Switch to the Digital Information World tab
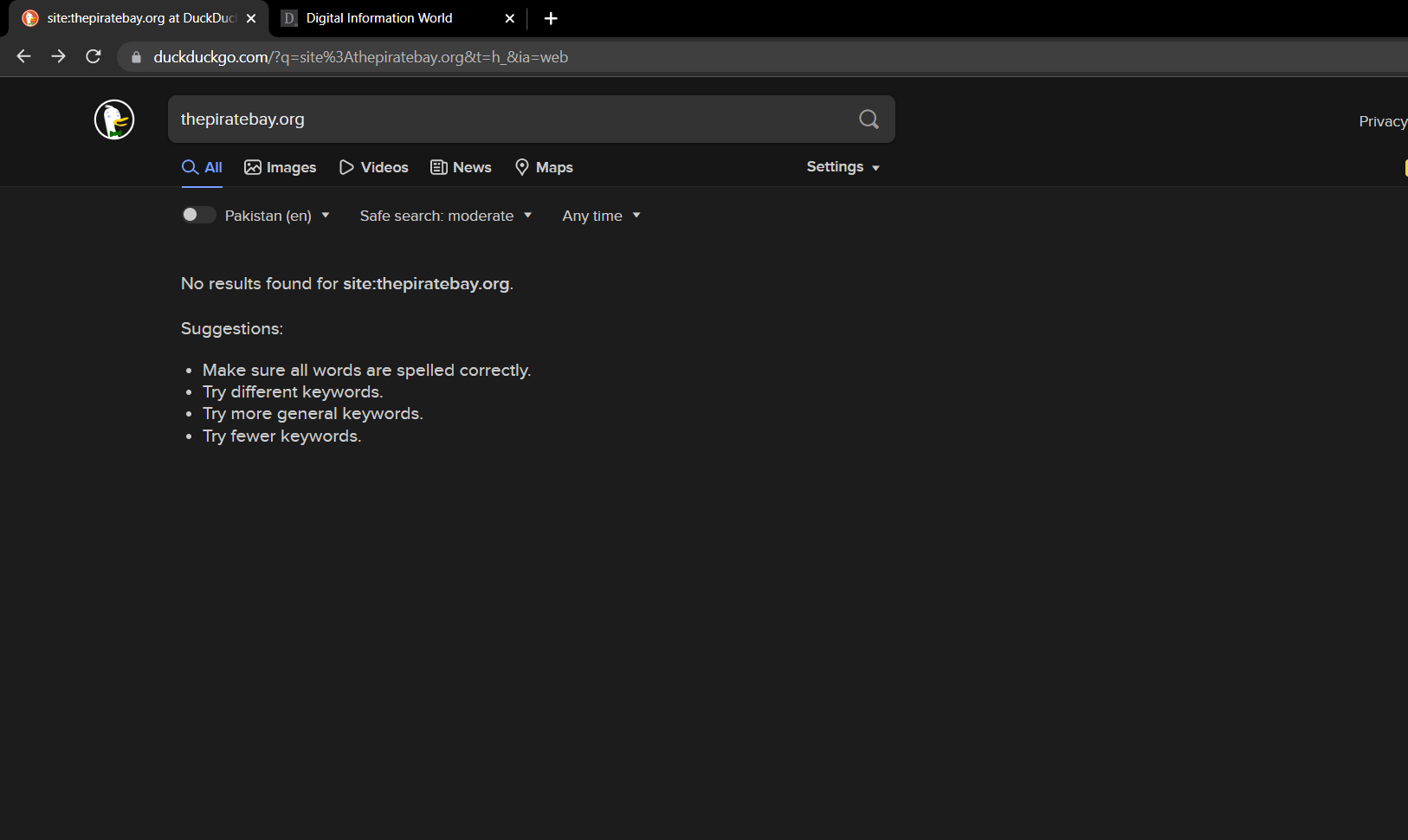Screen dimensions: 1408x840 click(398, 18)
